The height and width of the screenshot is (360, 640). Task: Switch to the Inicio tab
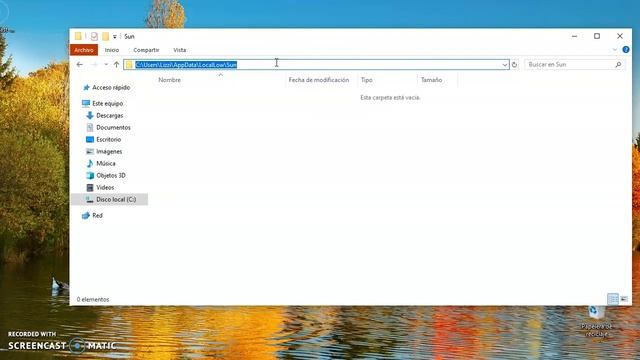(111, 50)
